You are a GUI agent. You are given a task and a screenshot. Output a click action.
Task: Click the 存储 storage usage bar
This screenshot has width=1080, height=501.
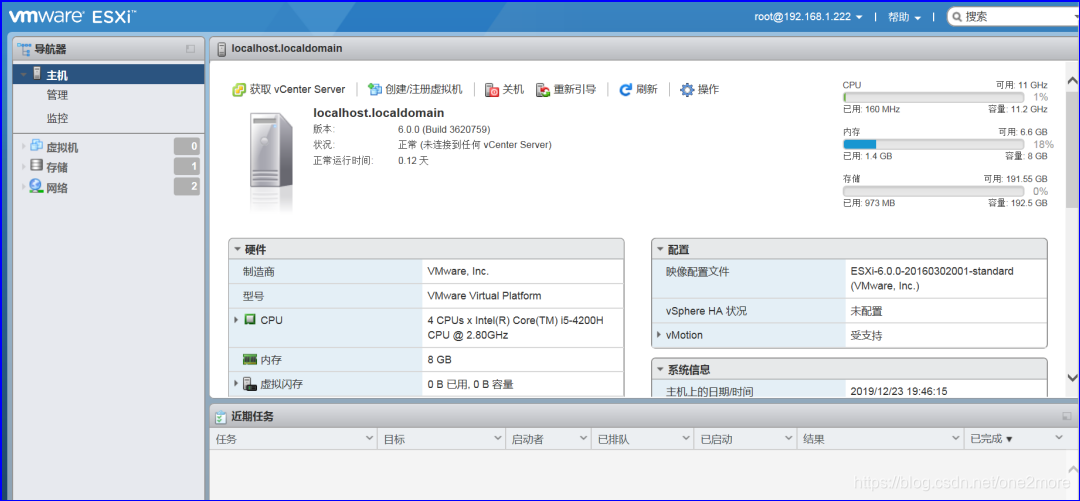click(933, 191)
